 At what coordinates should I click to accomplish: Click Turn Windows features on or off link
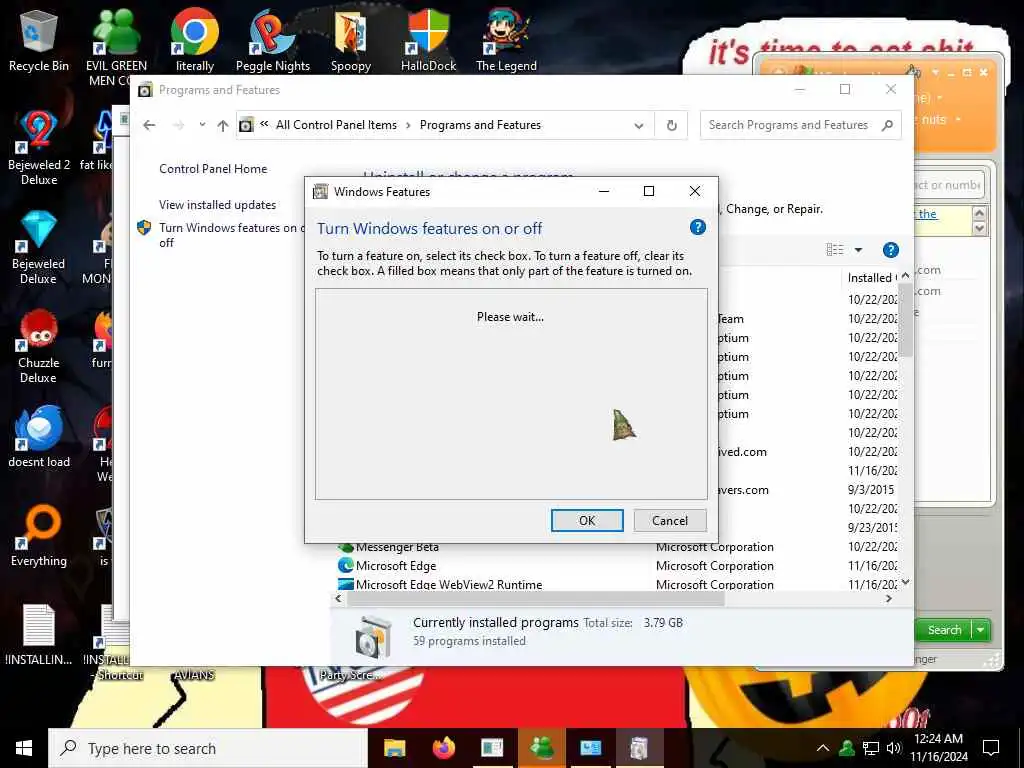click(231, 235)
